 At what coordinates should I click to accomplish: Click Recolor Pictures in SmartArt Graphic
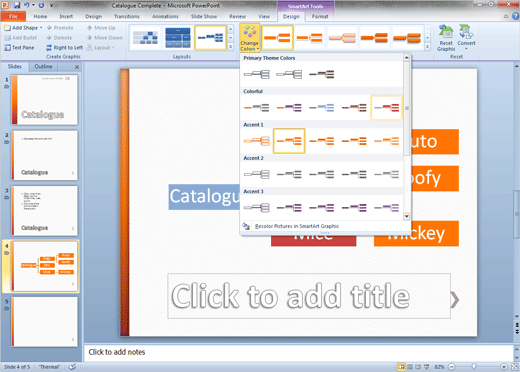pyautogui.click(x=297, y=226)
